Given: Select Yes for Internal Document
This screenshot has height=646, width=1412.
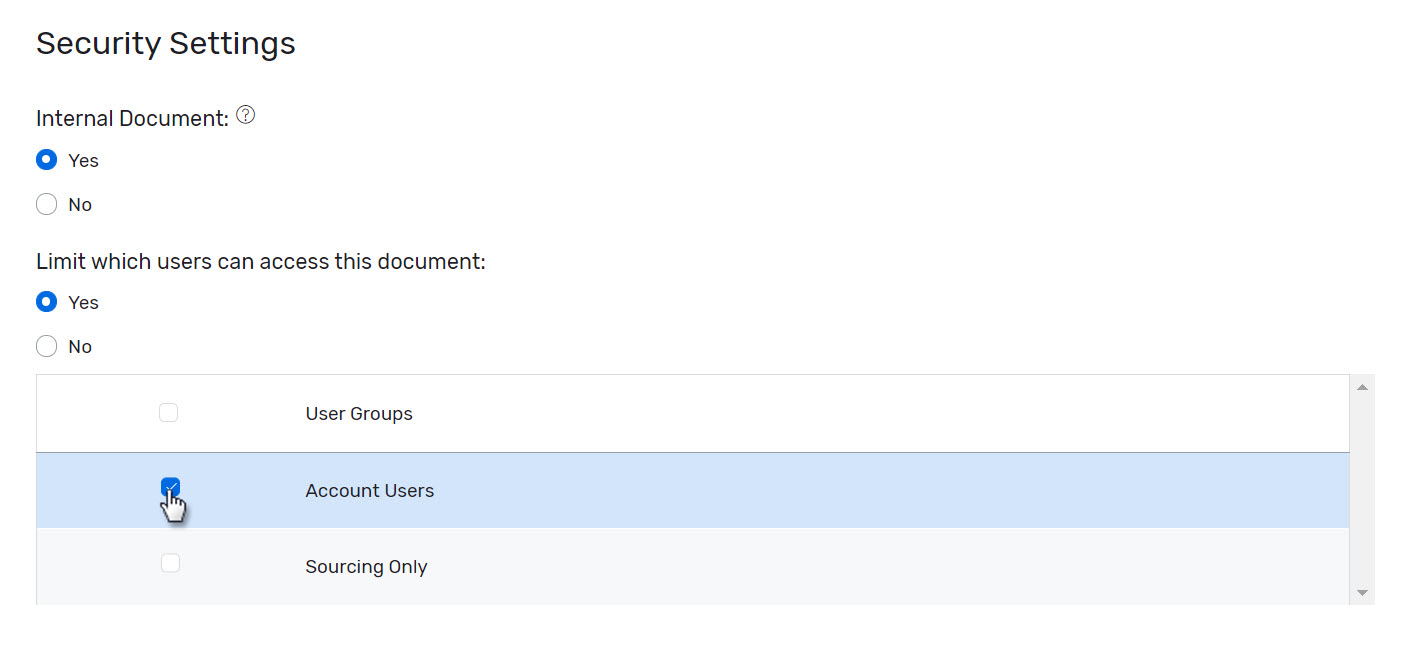Looking at the screenshot, I should pos(46,159).
